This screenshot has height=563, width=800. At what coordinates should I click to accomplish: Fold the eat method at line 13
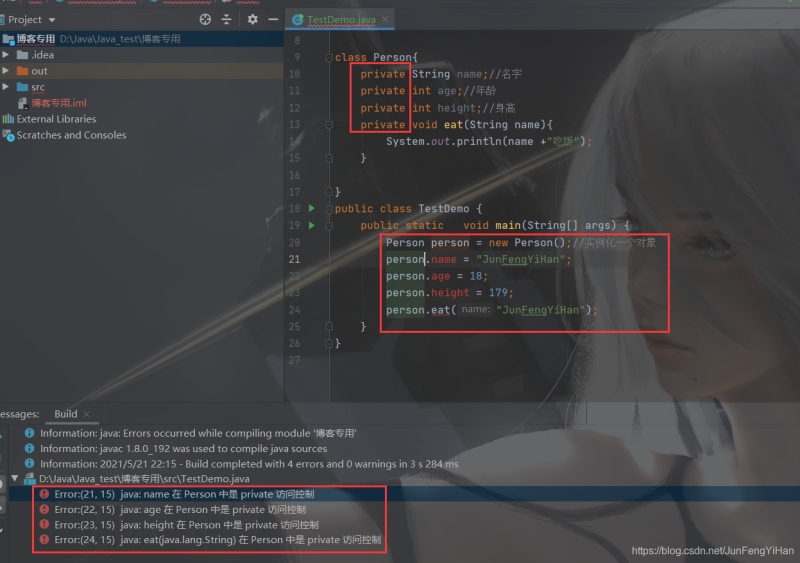(x=329, y=125)
